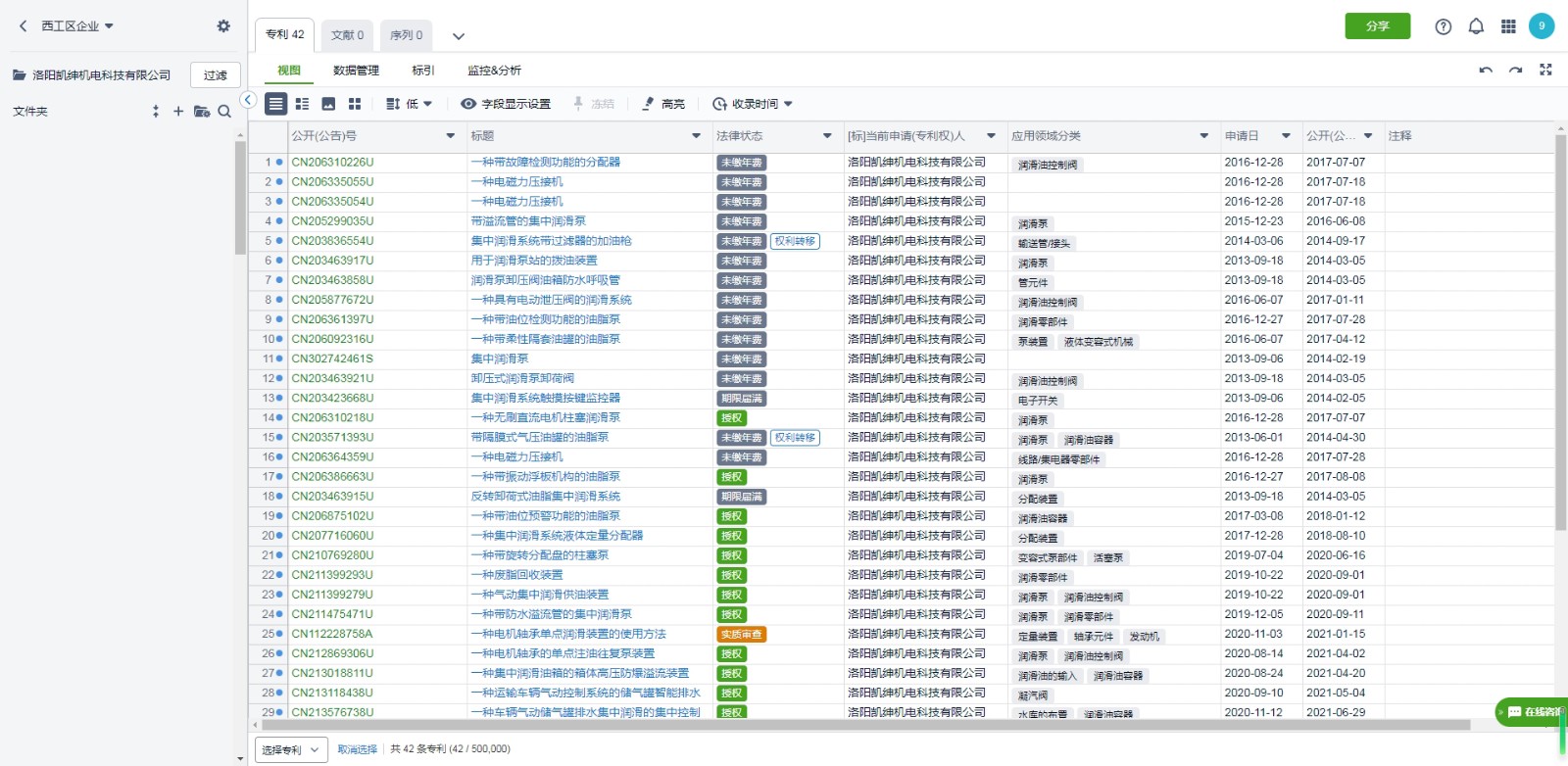Add a new folder with plus icon
Image resolution: width=1568 pixels, height=766 pixels.
pos(178,112)
